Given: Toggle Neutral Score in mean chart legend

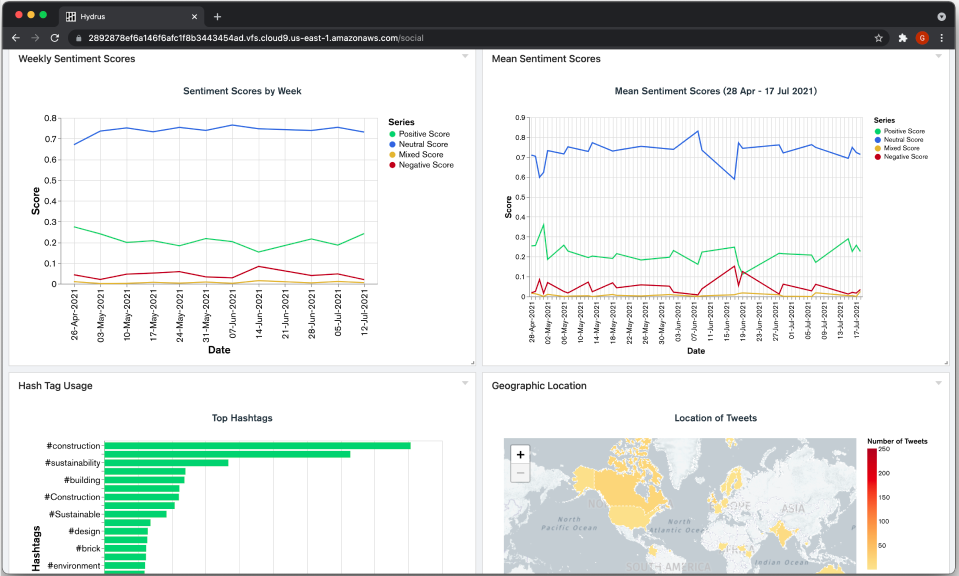Looking at the screenshot, I should click(x=899, y=139).
